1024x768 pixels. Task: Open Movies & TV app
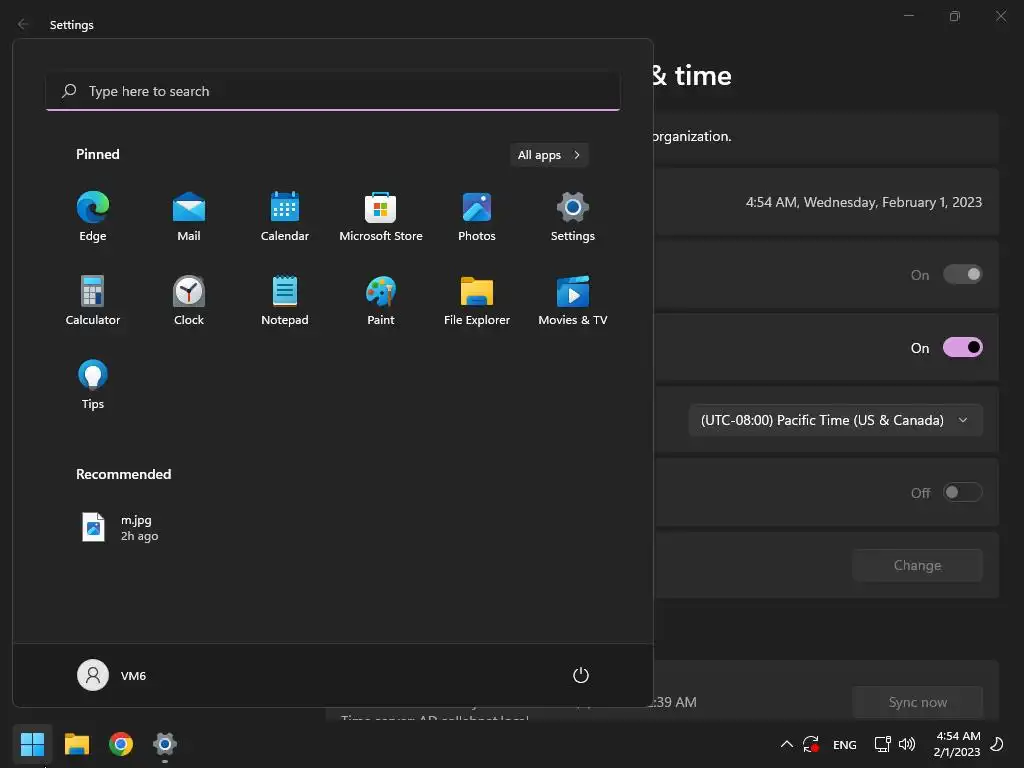(x=573, y=300)
